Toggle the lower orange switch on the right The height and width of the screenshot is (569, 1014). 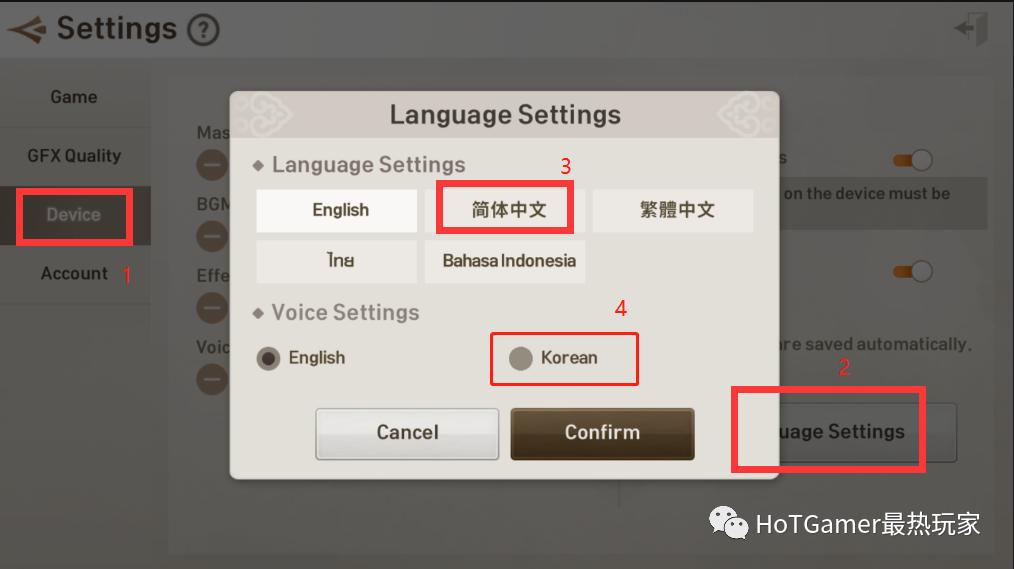[x=912, y=272]
